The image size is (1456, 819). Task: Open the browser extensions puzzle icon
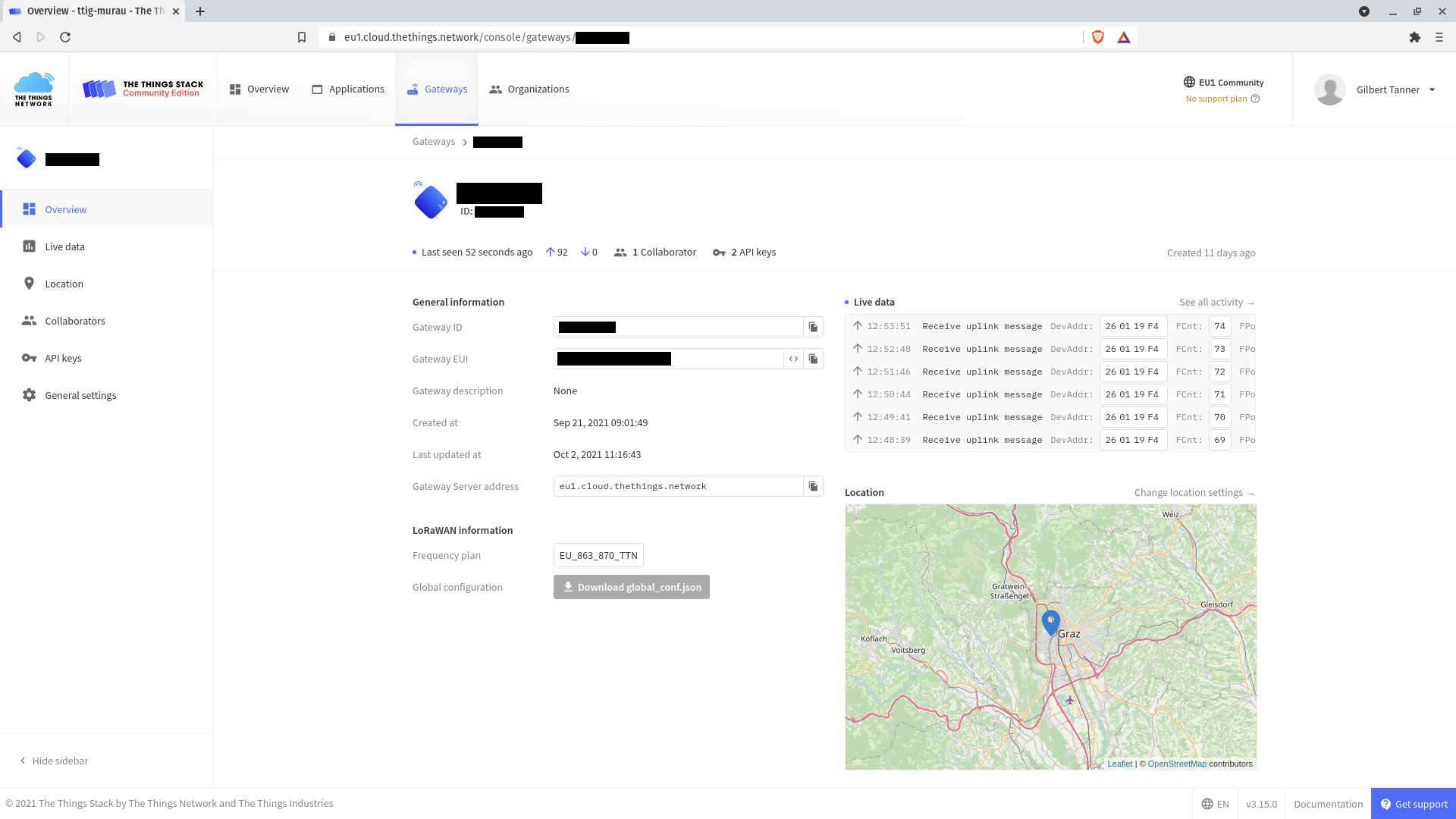coord(1414,37)
